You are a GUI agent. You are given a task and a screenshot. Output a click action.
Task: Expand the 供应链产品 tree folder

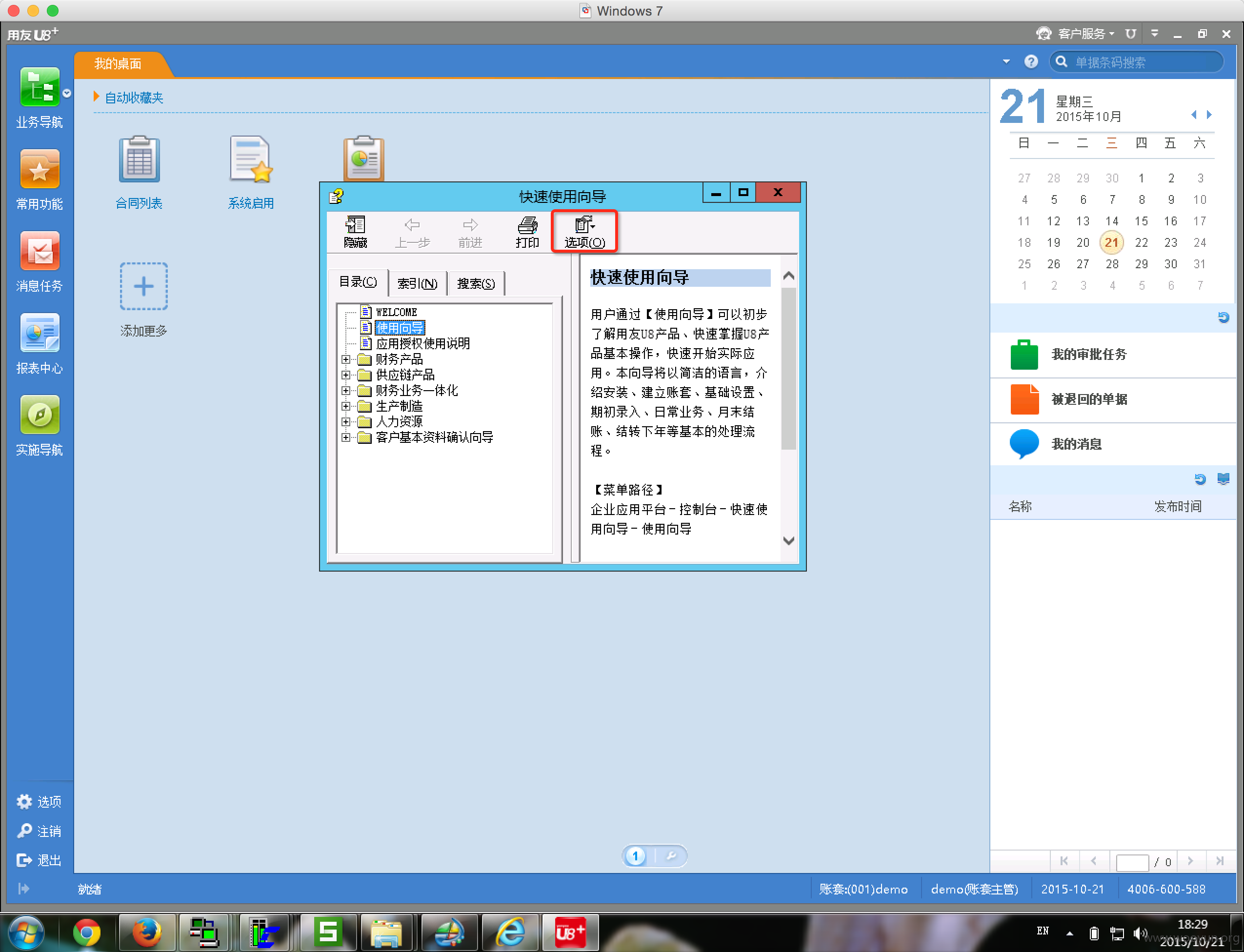(x=346, y=375)
